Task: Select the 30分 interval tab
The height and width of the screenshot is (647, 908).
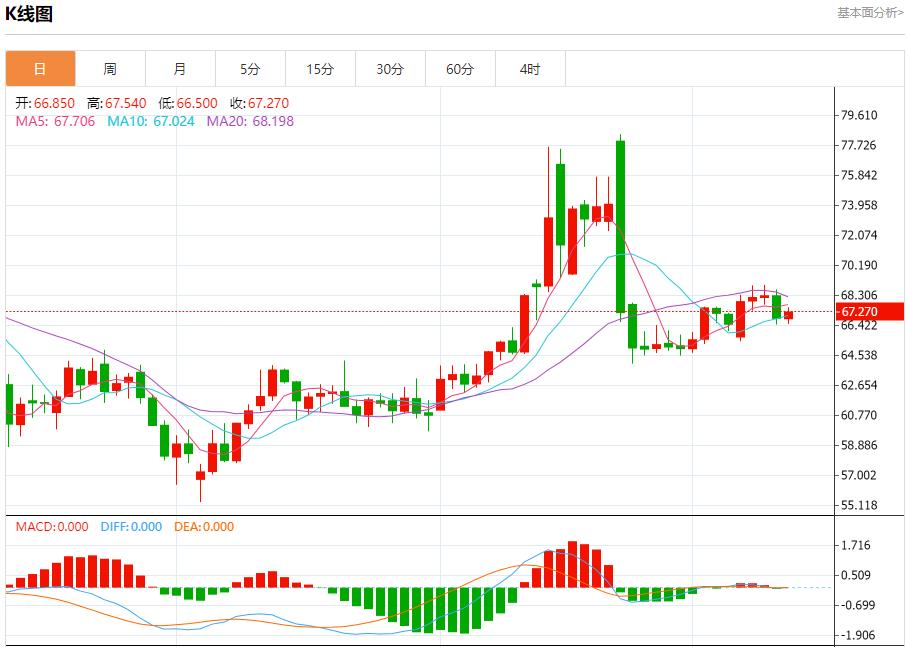Action: click(x=390, y=69)
